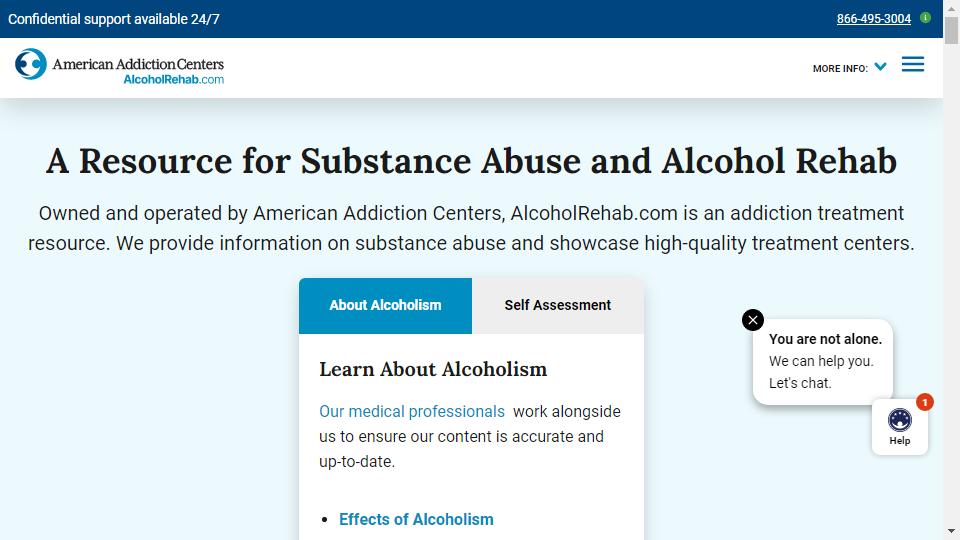Image resolution: width=960 pixels, height=540 pixels.
Task: Close the chat popup bubble
Action: (x=752, y=320)
